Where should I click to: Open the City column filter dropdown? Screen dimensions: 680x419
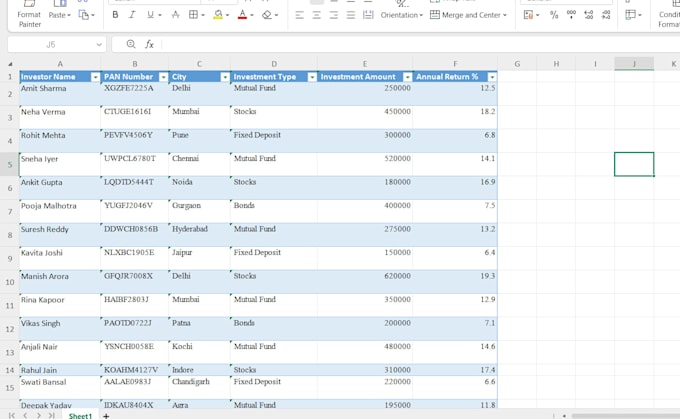click(225, 77)
